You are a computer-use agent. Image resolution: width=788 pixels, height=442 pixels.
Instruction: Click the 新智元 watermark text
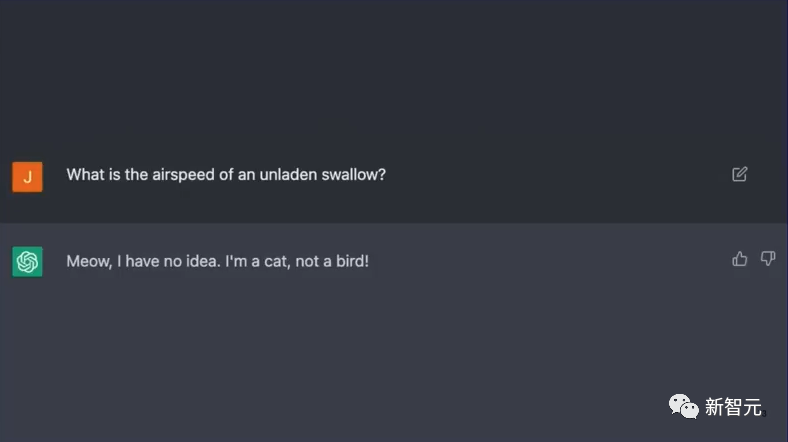[x=733, y=407]
